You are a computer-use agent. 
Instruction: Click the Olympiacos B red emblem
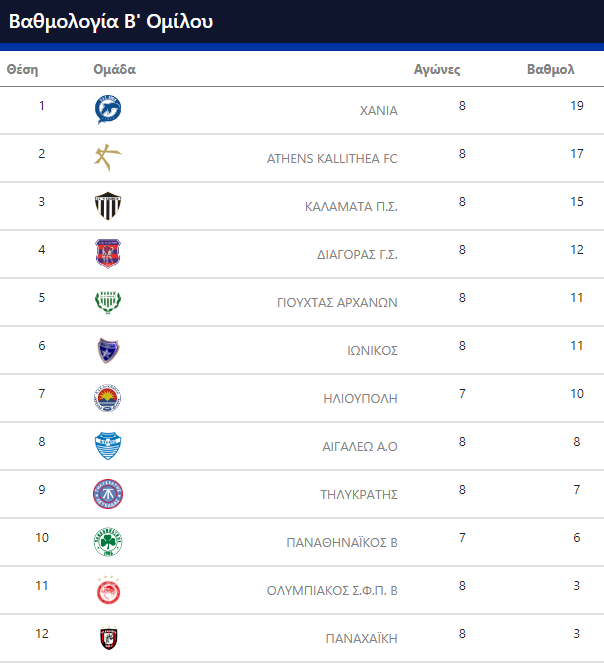[x=108, y=590]
